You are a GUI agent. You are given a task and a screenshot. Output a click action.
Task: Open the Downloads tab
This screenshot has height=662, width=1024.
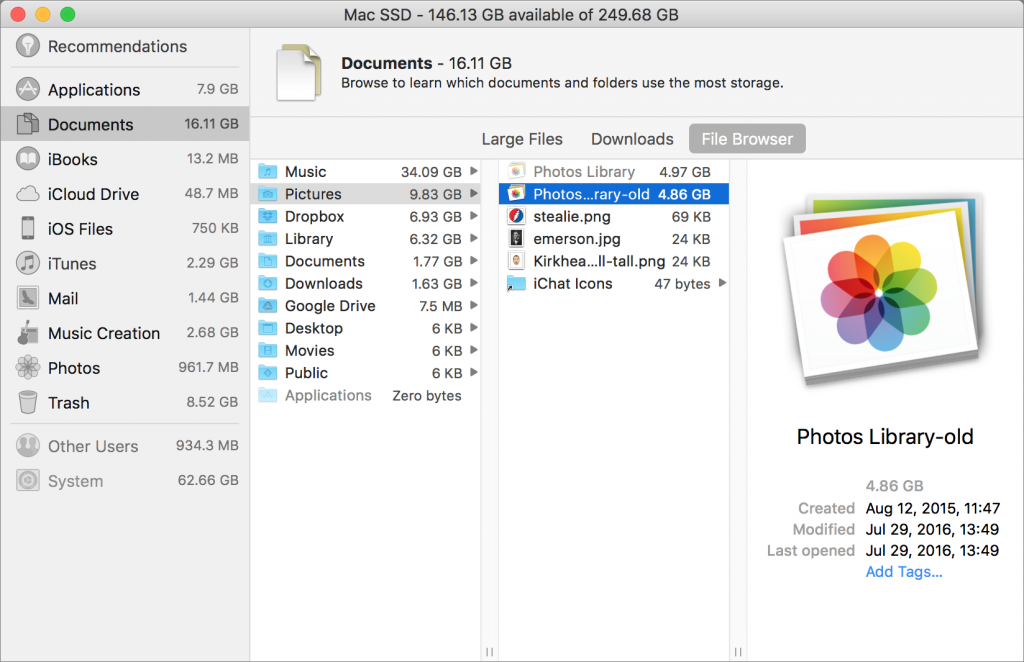tap(631, 139)
